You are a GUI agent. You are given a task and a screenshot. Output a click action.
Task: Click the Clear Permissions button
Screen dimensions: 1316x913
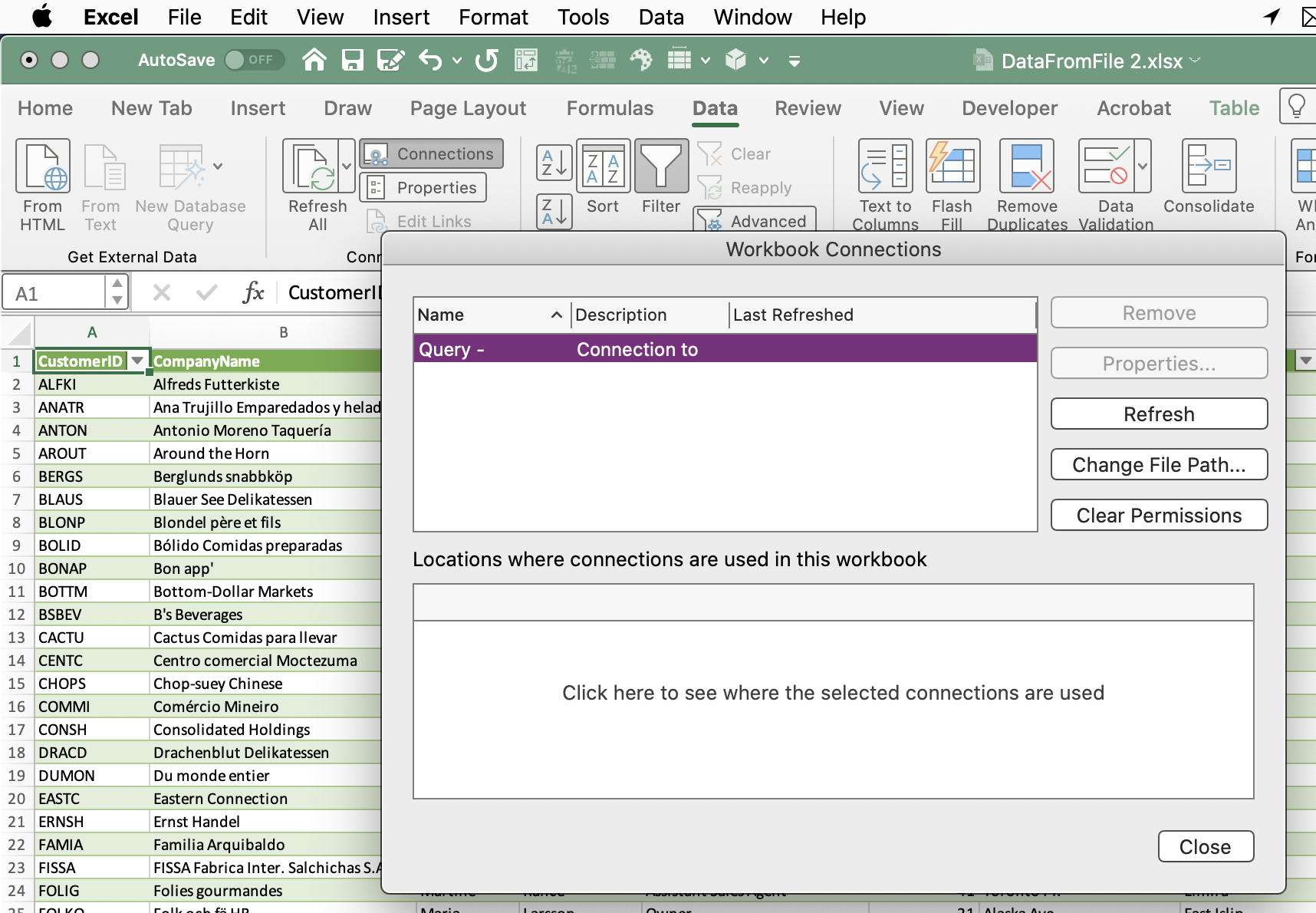[1159, 515]
